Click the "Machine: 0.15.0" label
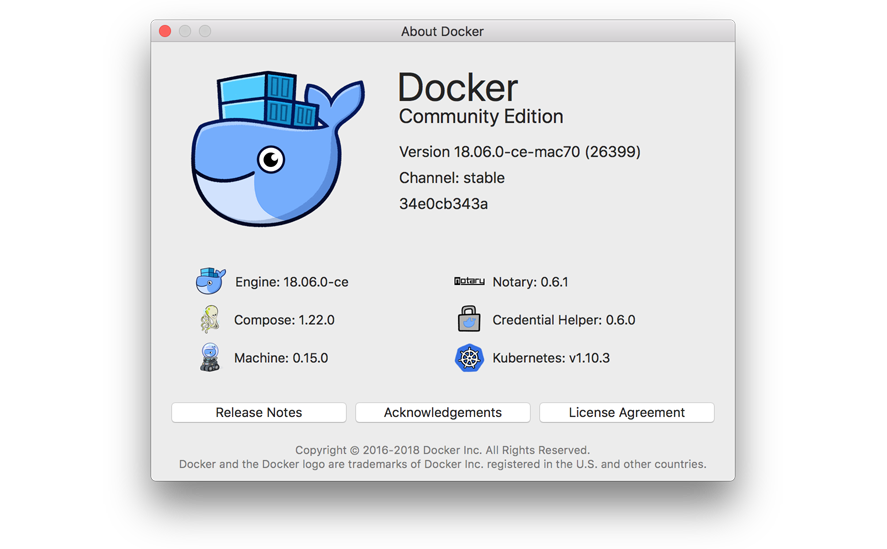This screenshot has width=887, height=549. pyautogui.click(x=281, y=358)
